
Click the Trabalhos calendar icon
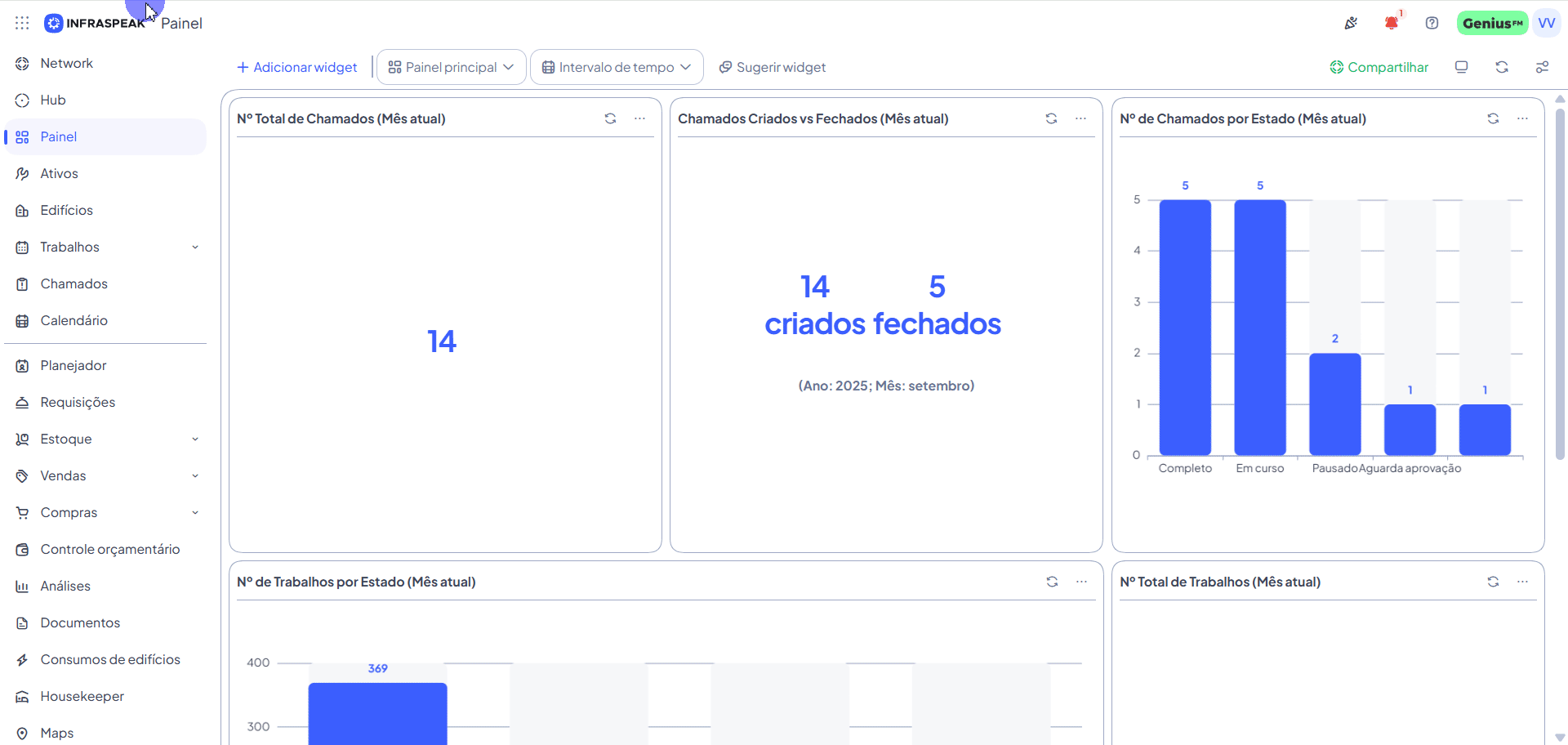click(x=22, y=248)
